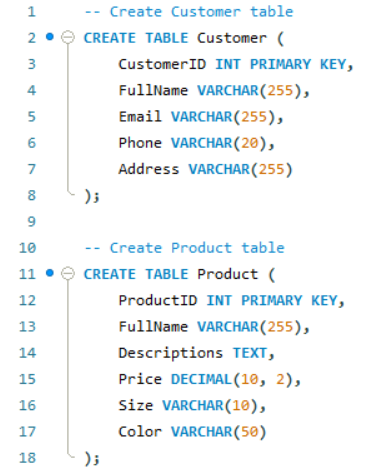
Task: Click the 'Phone' column name
Action: 140,143
